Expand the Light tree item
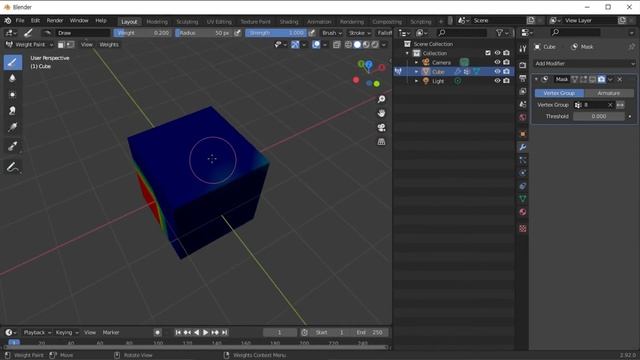Screen dimensions: 640x360 pyautogui.click(x=416, y=81)
